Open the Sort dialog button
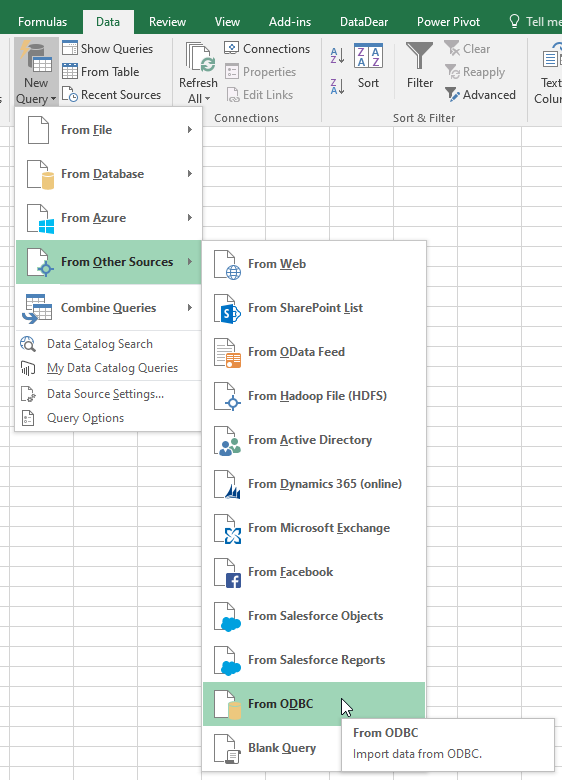This screenshot has height=780, width=562. [x=368, y=66]
